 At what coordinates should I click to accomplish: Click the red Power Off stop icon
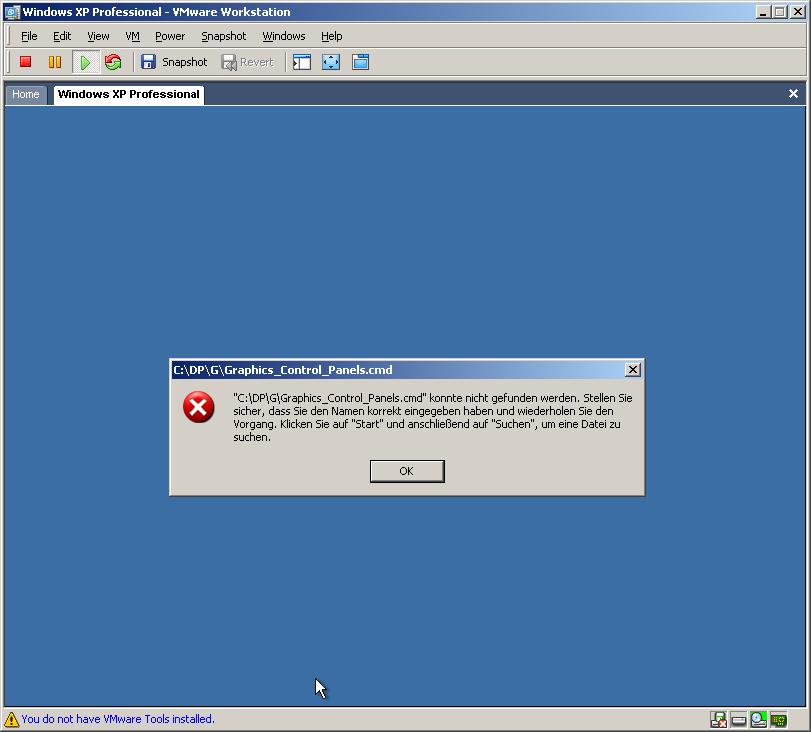click(x=25, y=62)
